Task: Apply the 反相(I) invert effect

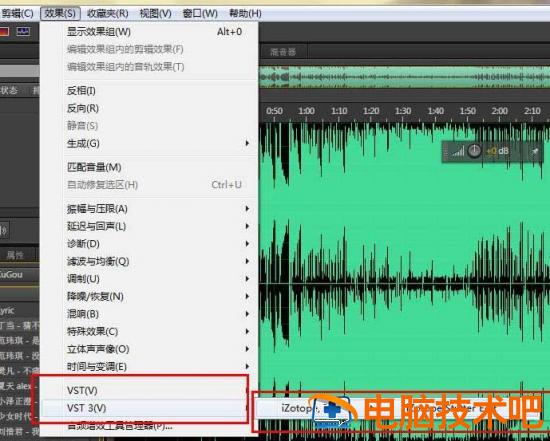Action: 150,91
